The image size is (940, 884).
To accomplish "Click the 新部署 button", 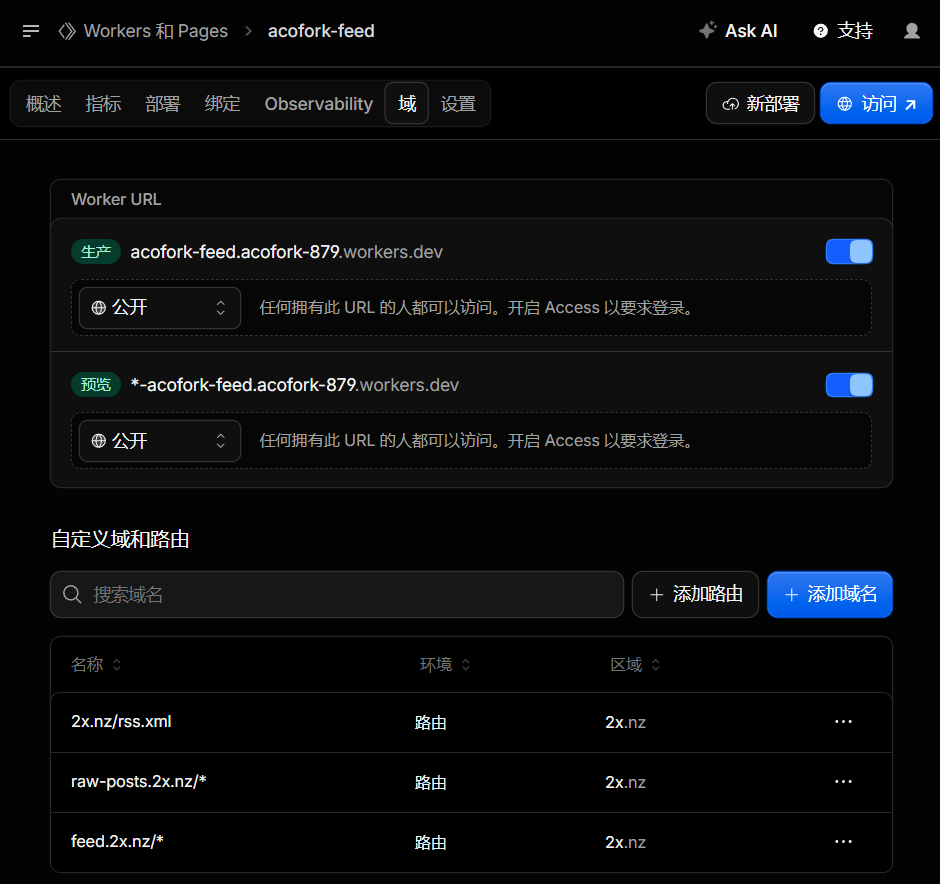I will tap(760, 104).
